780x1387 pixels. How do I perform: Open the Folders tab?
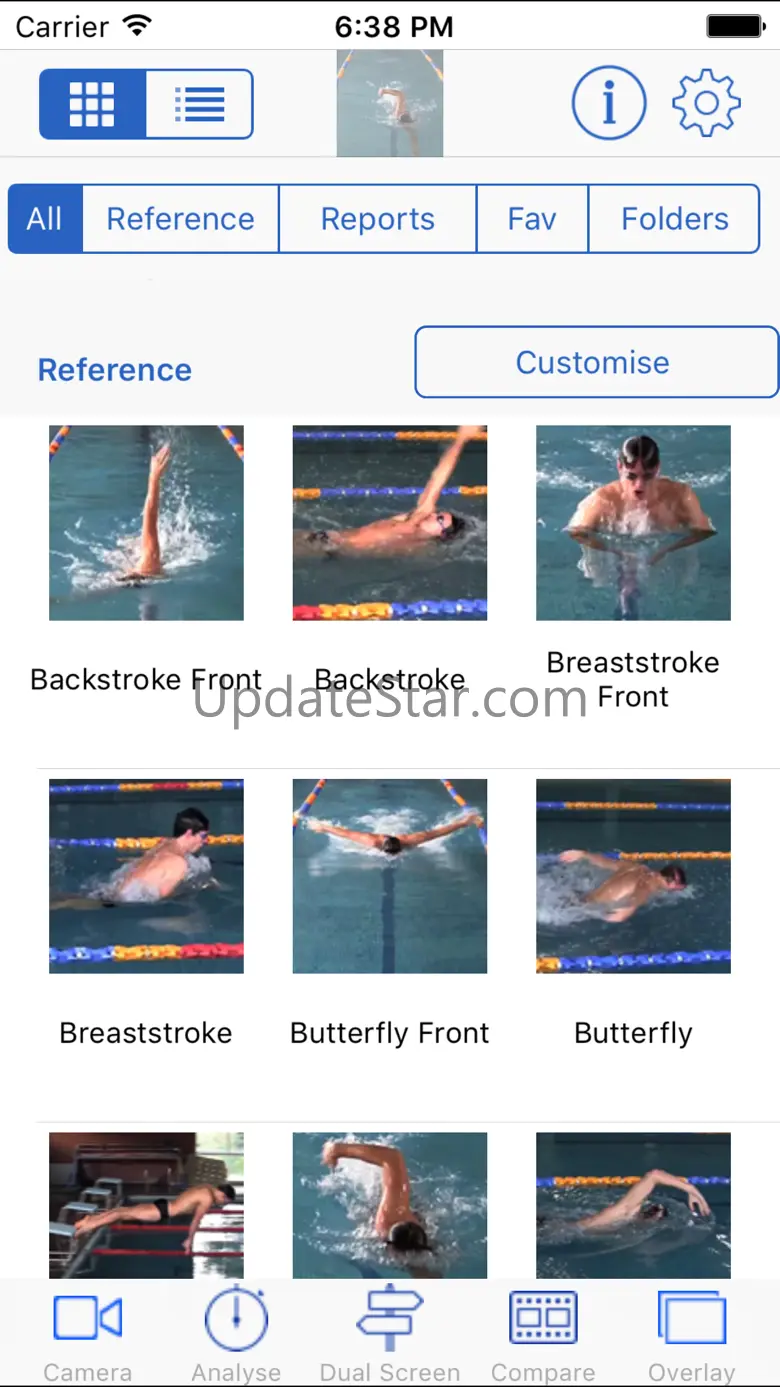pos(675,219)
